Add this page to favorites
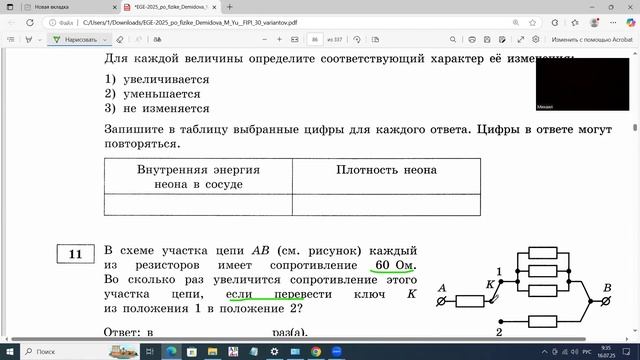This screenshot has width=640, height=360. tap(533, 23)
